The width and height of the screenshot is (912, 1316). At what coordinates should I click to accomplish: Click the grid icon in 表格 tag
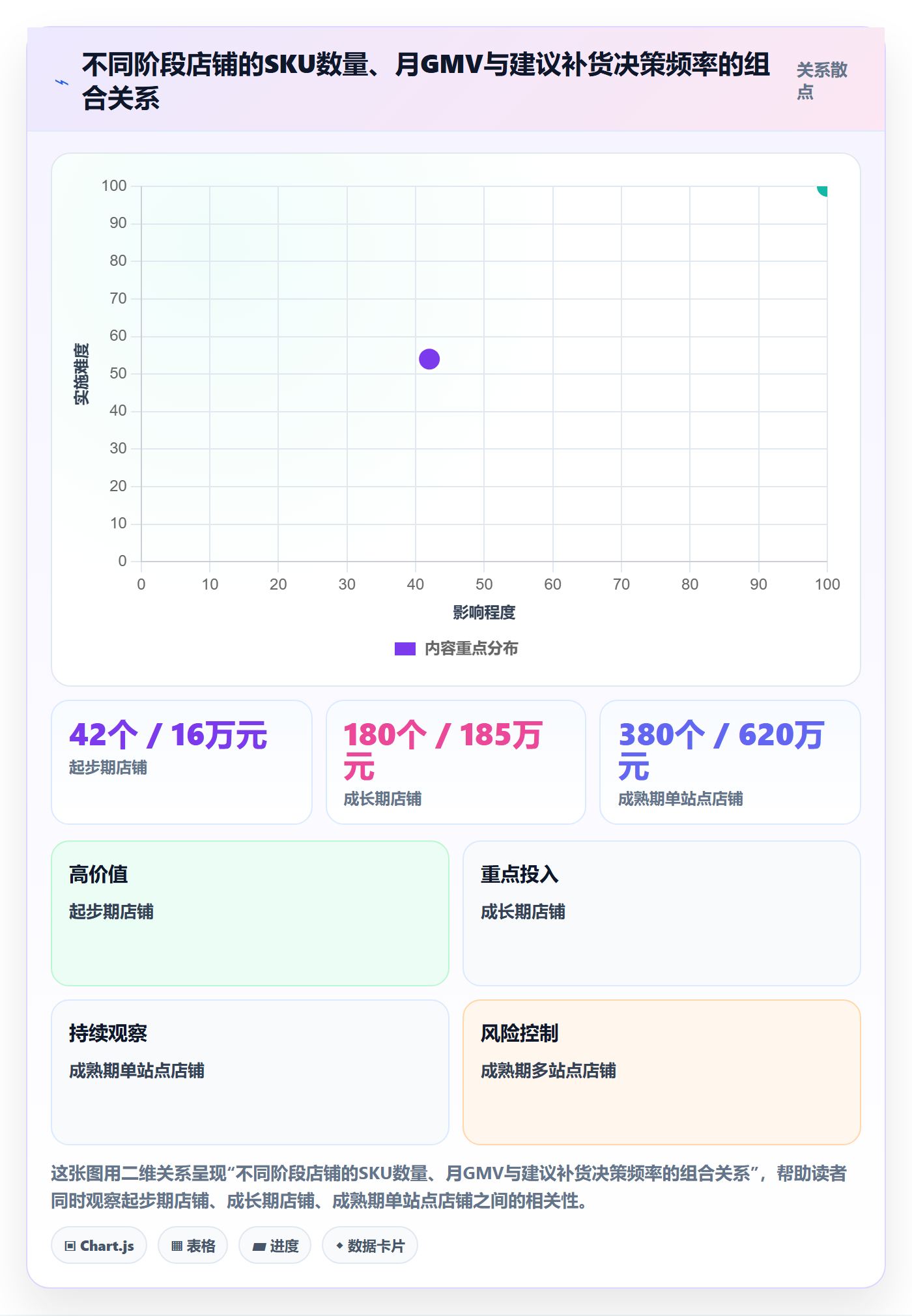(177, 1246)
